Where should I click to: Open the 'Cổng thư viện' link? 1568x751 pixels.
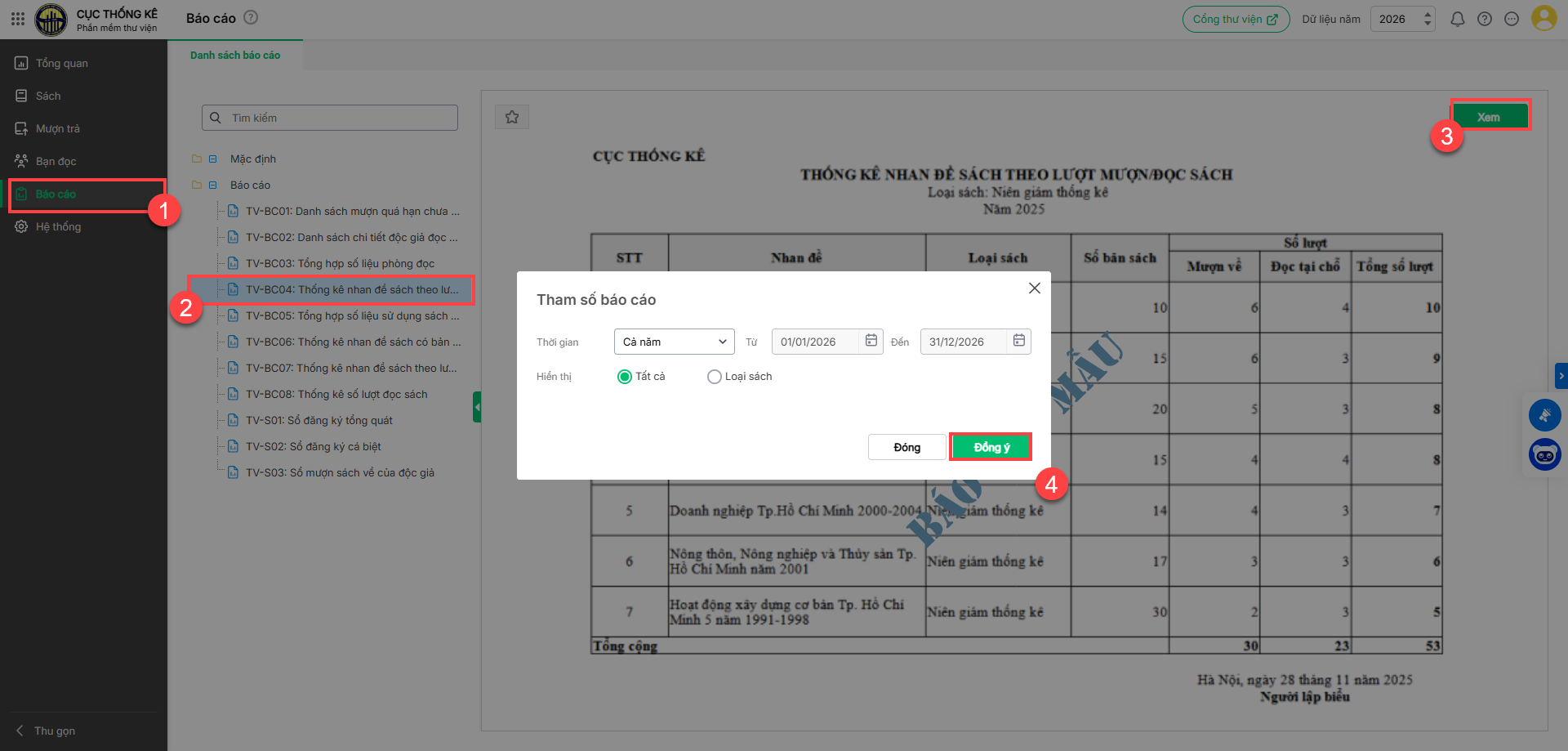1235,19
